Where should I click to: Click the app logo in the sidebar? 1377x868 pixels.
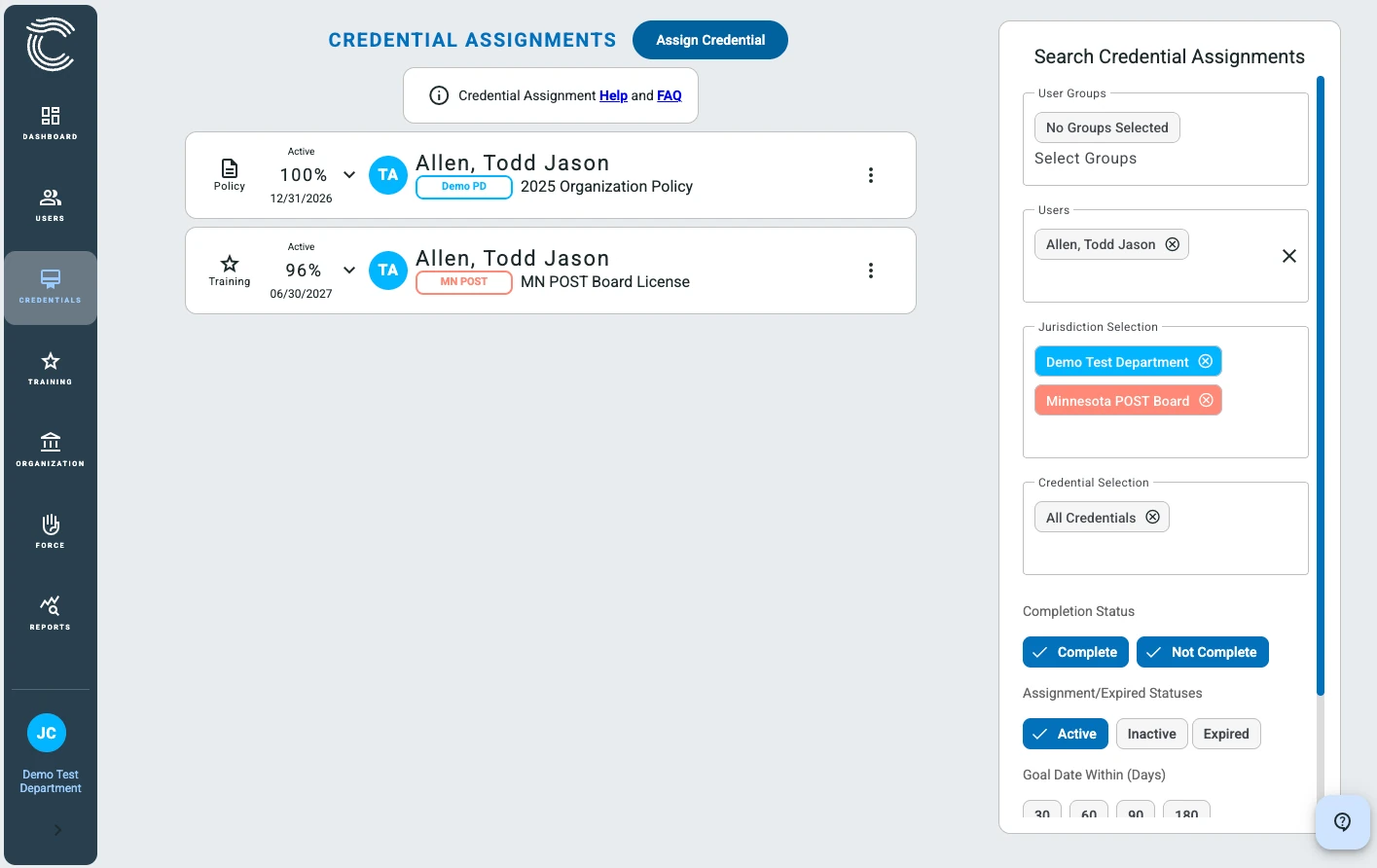pyautogui.click(x=51, y=44)
